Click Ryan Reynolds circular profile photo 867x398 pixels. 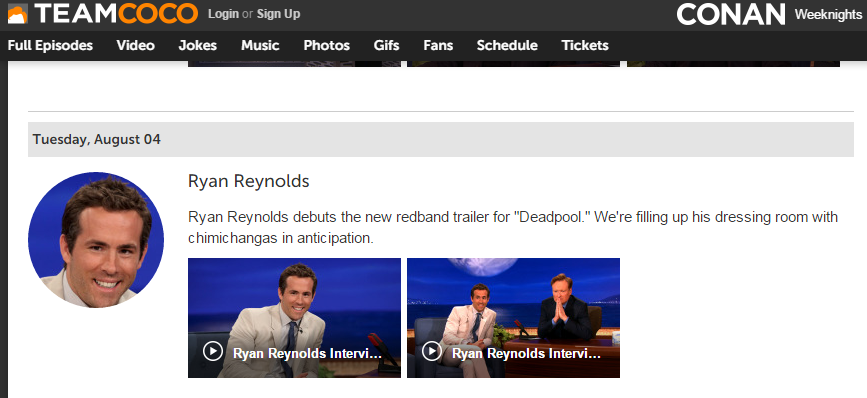click(96, 239)
